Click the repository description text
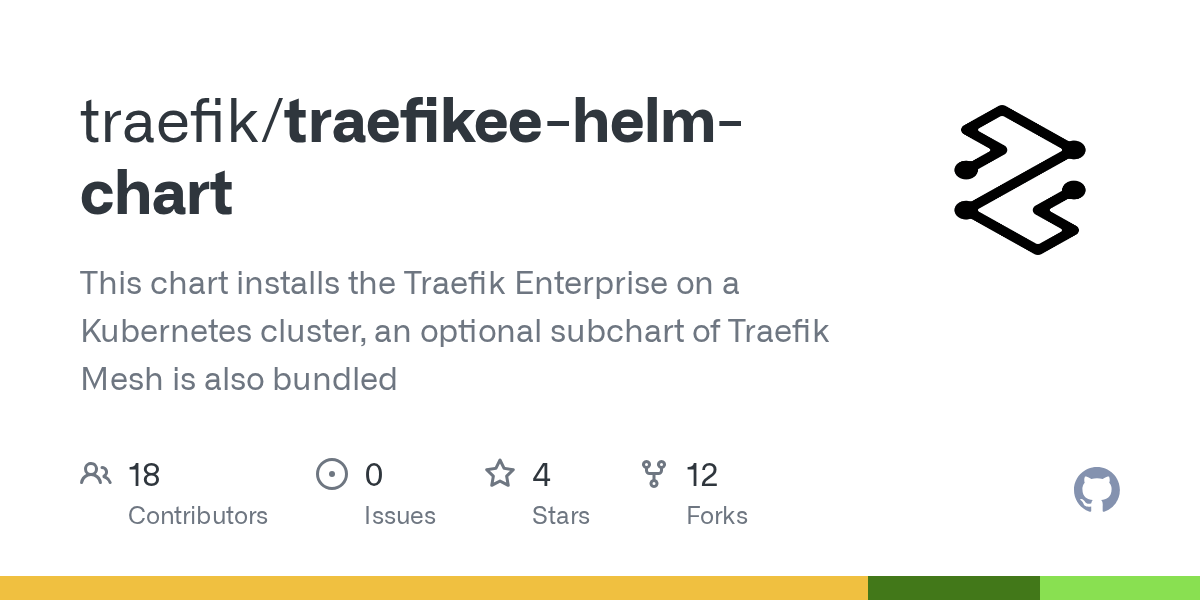The image size is (1200, 600). coord(455,331)
